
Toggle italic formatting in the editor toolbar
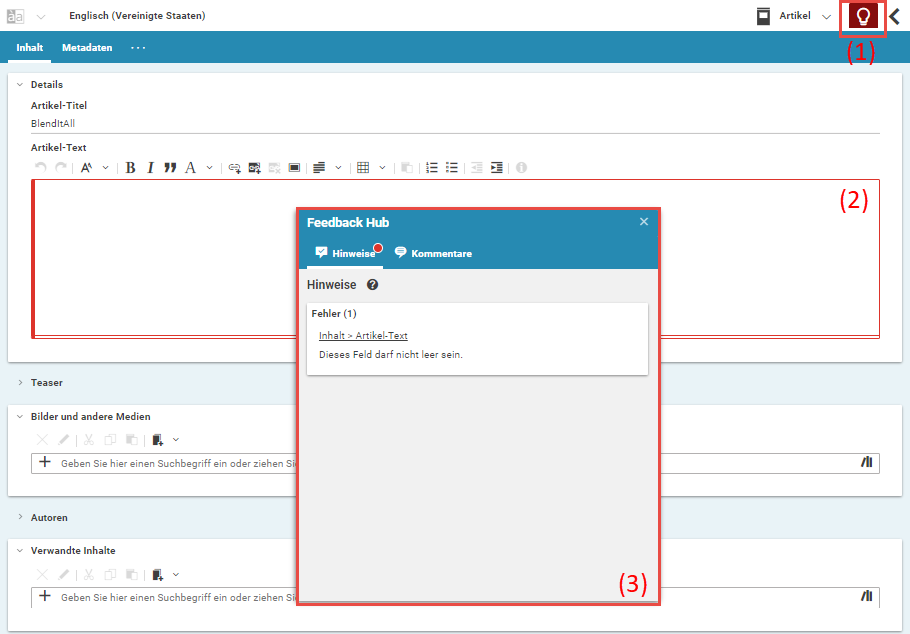(150, 167)
